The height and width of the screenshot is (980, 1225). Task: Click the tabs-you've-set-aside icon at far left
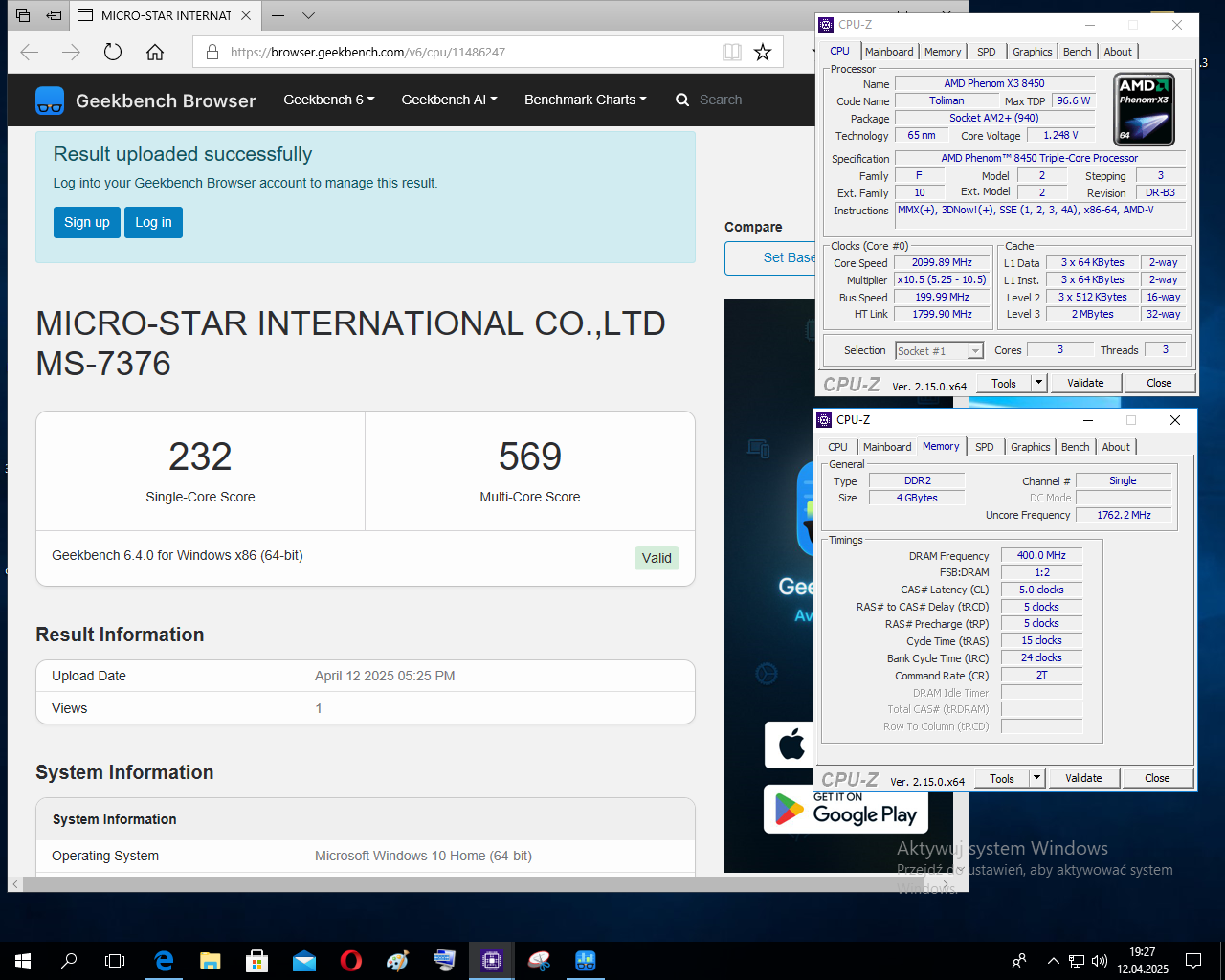pyautogui.click(x=23, y=15)
